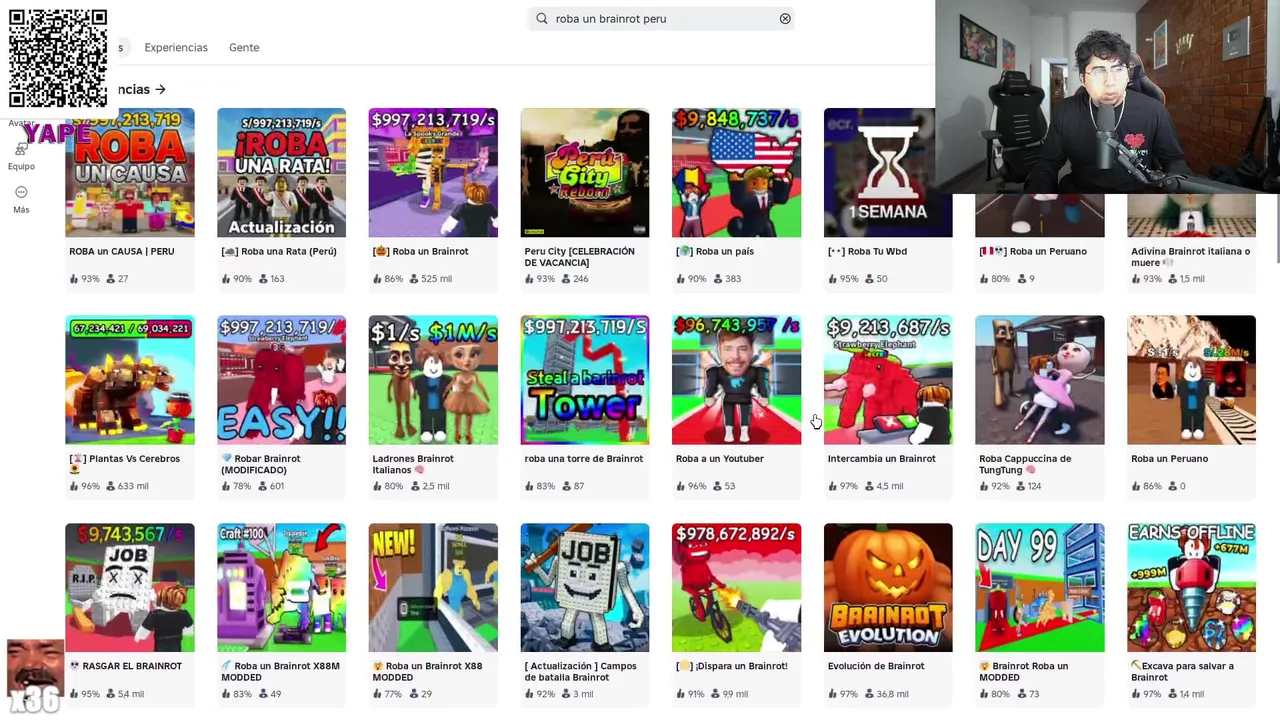The height and width of the screenshot is (720, 1280).
Task: Open the Roba una Rata thumbnail
Action: pos(281,172)
